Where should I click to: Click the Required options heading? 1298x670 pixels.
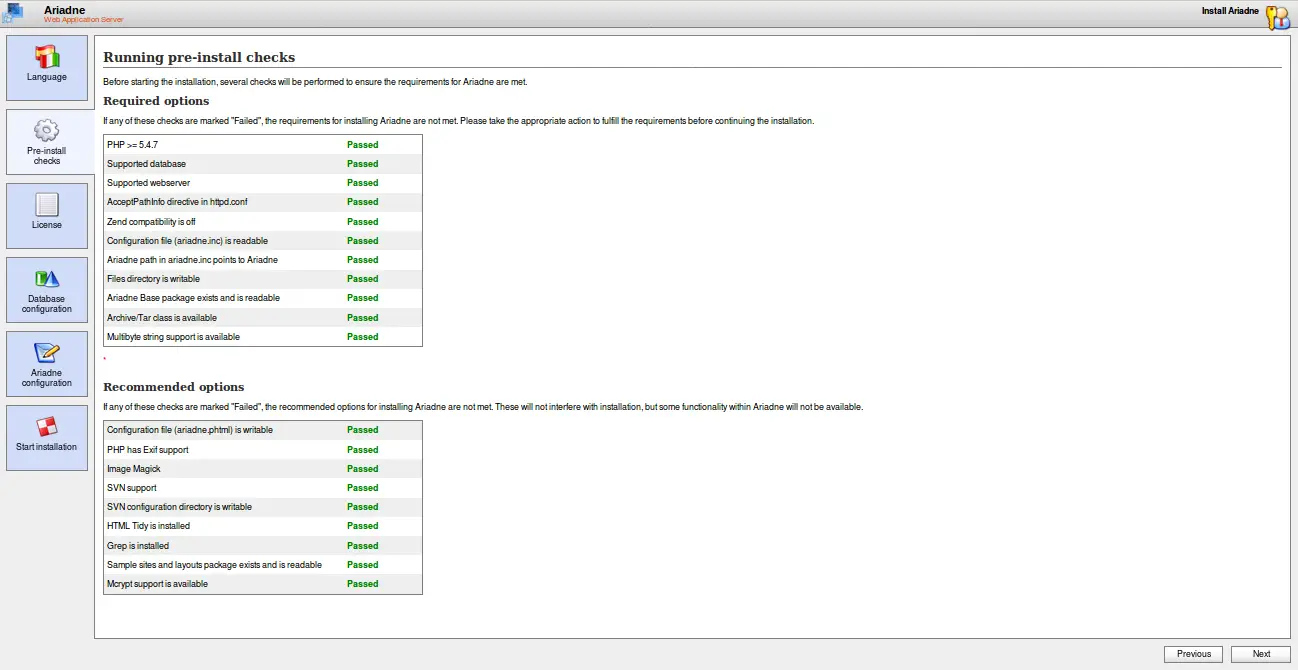coord(156,101)
